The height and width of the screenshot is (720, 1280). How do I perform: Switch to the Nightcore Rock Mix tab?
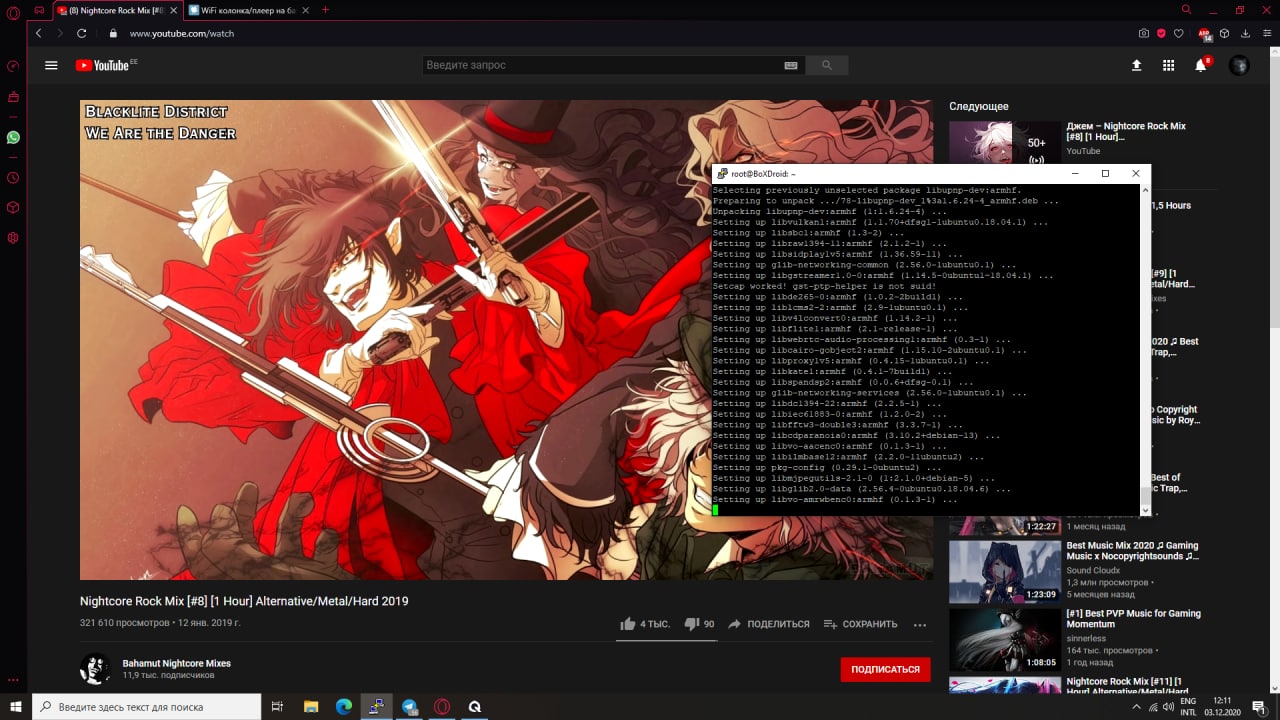[116, 10]
